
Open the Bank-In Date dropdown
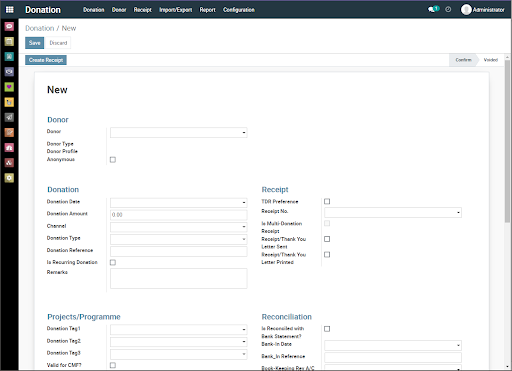[393, 345]
